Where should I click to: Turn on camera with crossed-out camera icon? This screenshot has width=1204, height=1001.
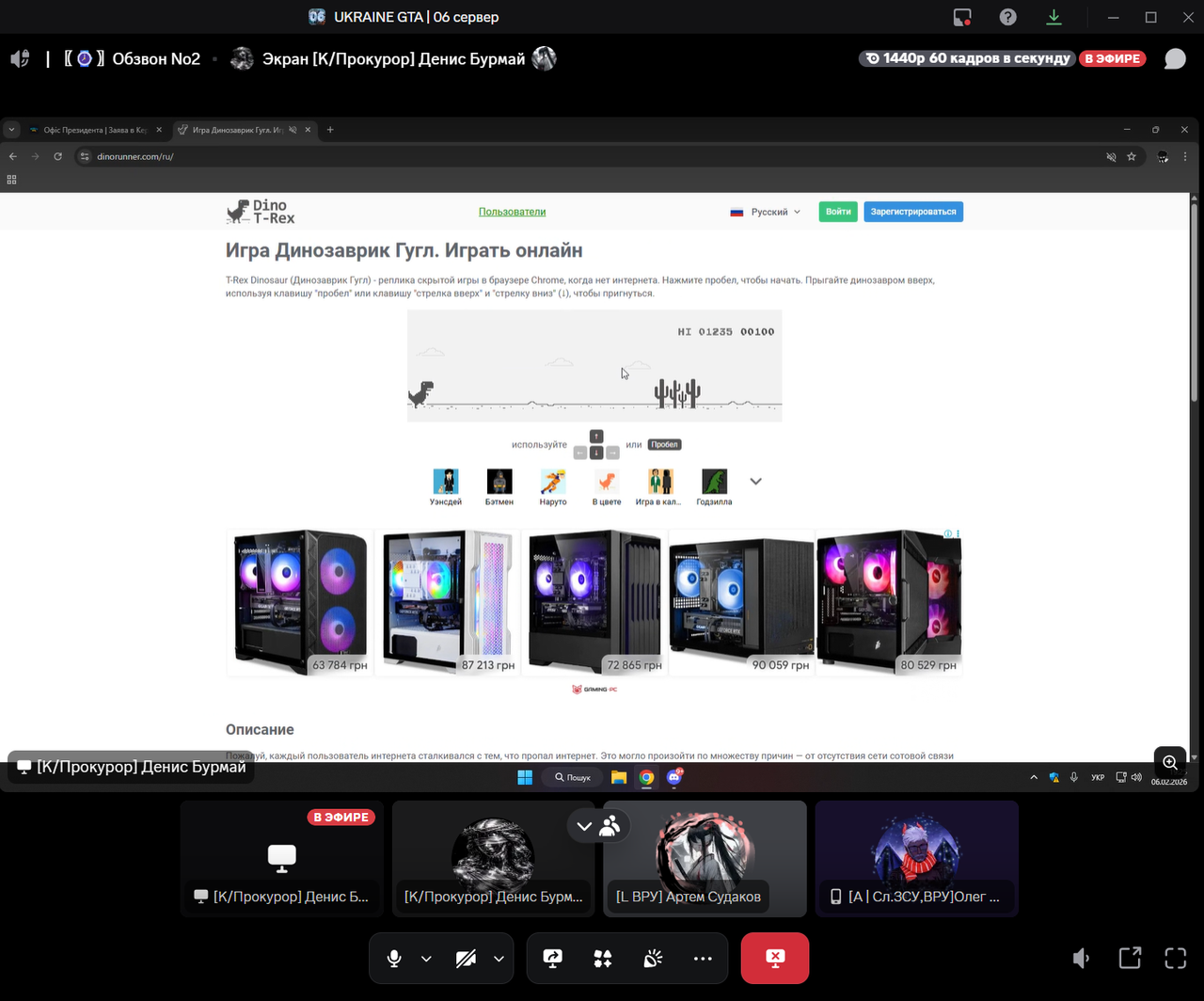pyautogui.click(x=466, y=958)
